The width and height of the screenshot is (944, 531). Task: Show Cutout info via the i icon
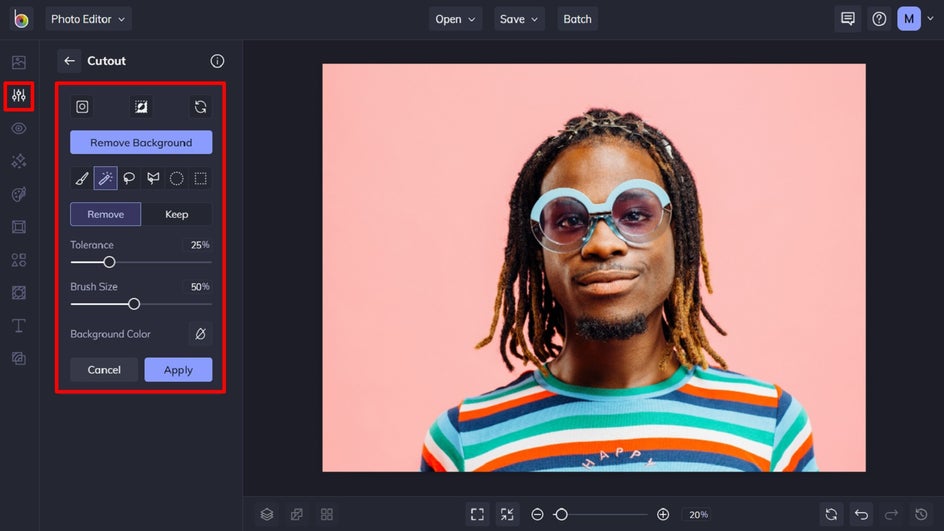click(x=217, y=61)
